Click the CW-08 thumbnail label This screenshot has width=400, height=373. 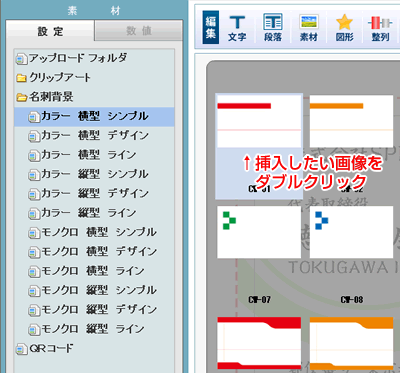point(352,300)
